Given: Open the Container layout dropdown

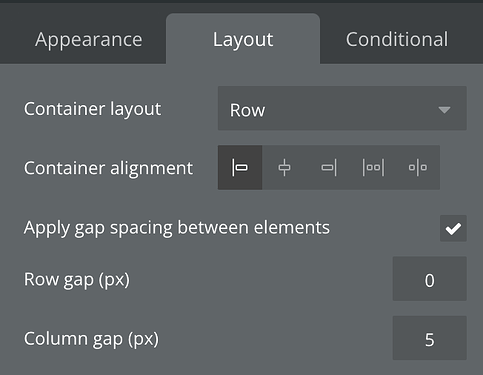Looking at the screenshot, I should (342, 108).
